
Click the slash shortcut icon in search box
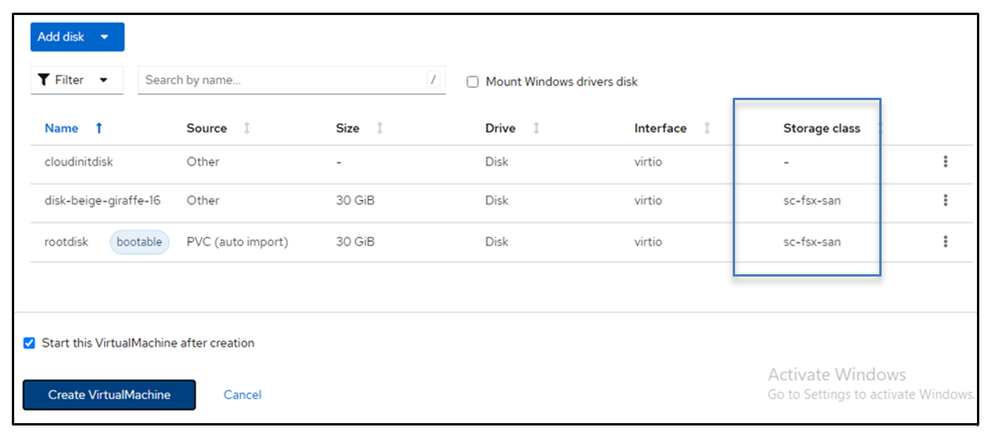pyautogui.click(x=433, y=81)
